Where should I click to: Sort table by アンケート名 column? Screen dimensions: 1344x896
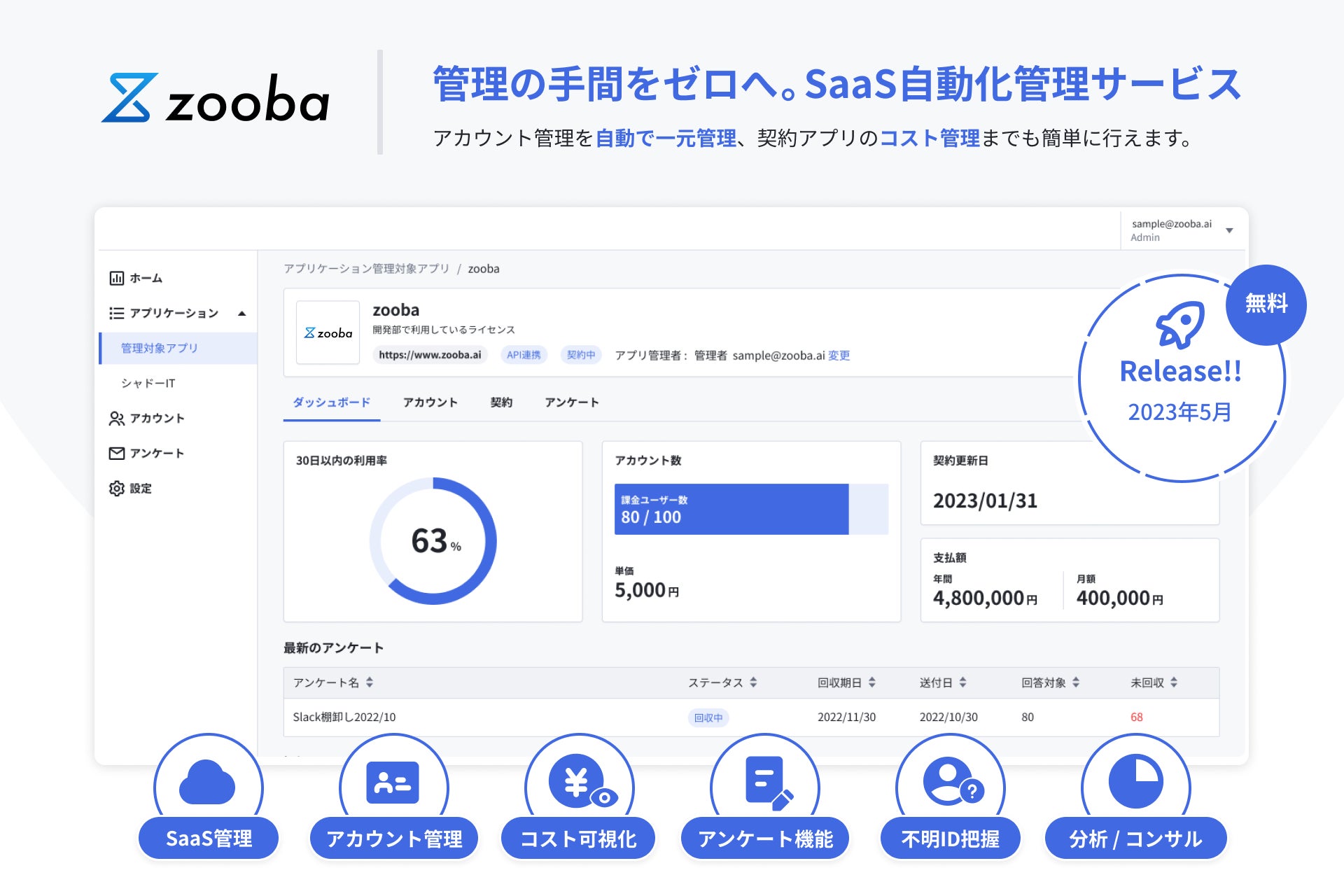click(x=370, y=682)
